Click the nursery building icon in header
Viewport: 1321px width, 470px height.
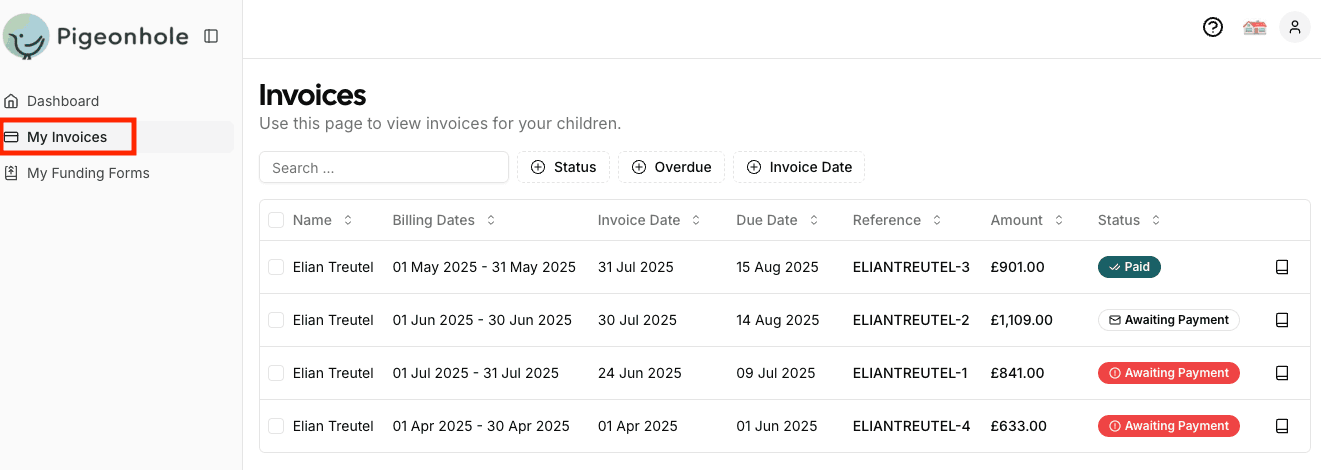click(1254, 28)
